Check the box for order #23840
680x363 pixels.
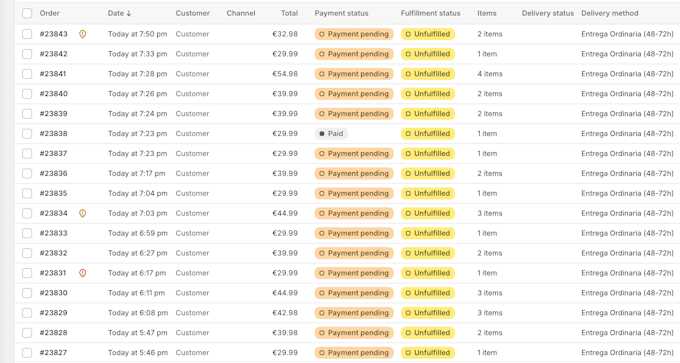(27, 94)
